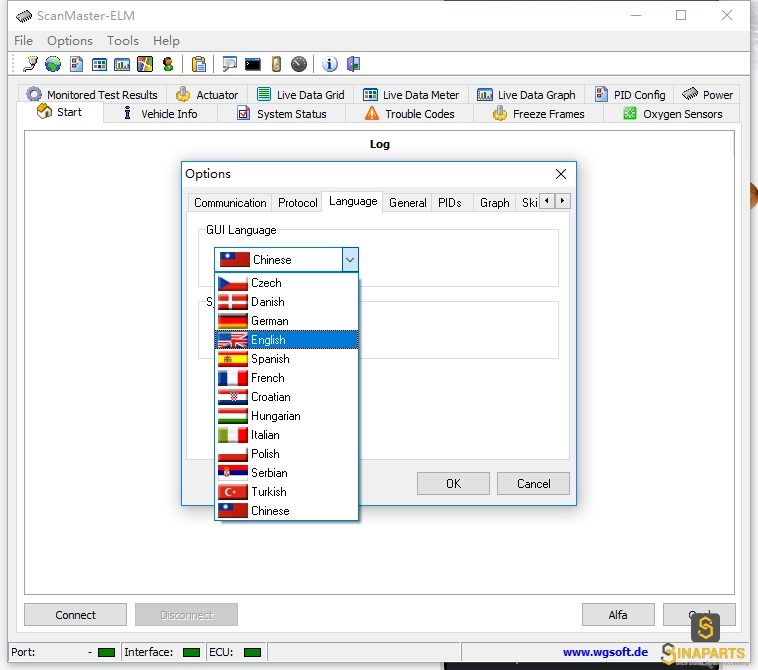Choose English from language list
This screenshot has height=670, width=758.
(286, 340)
